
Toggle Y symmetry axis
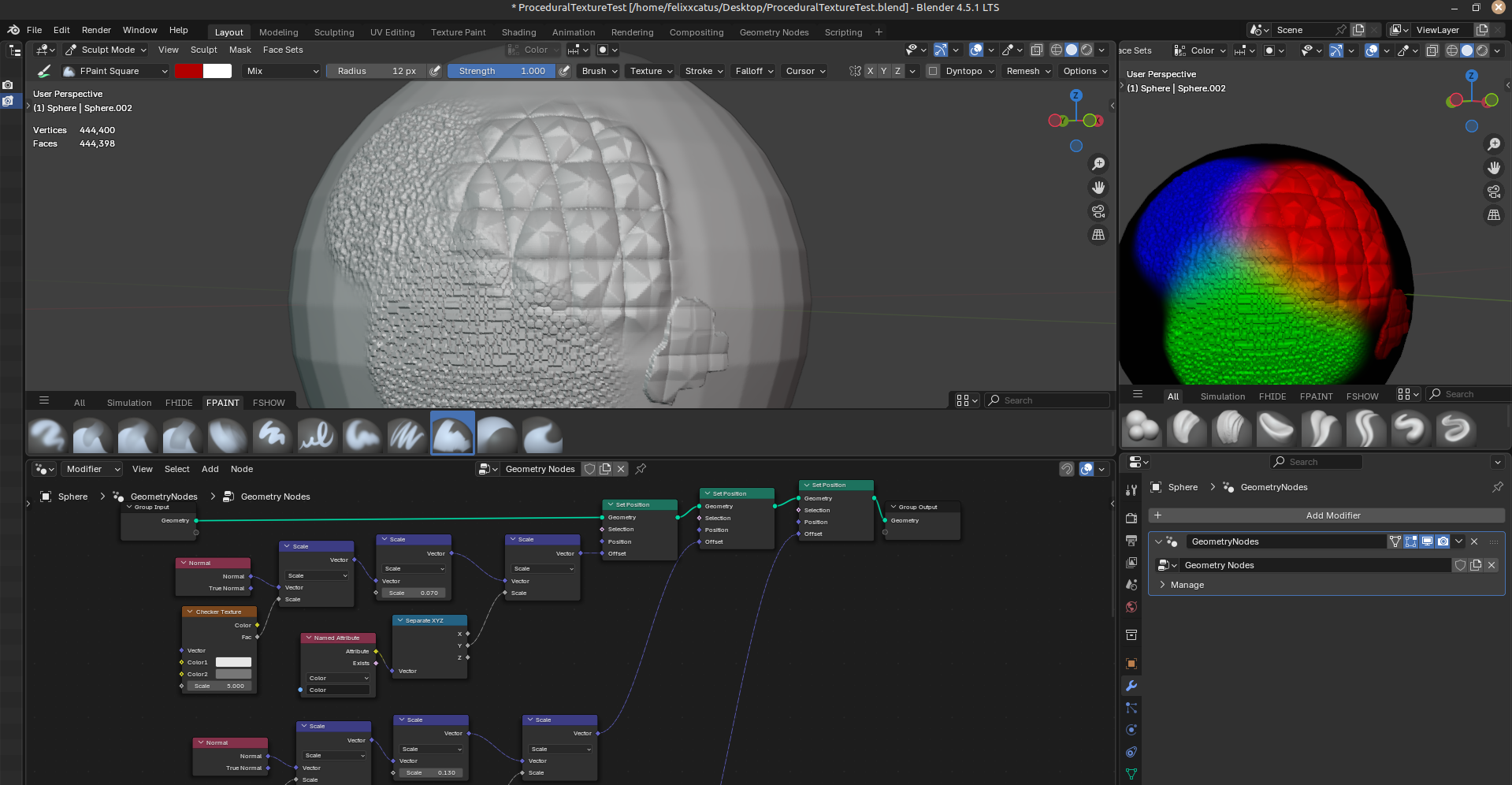(883, 71)
